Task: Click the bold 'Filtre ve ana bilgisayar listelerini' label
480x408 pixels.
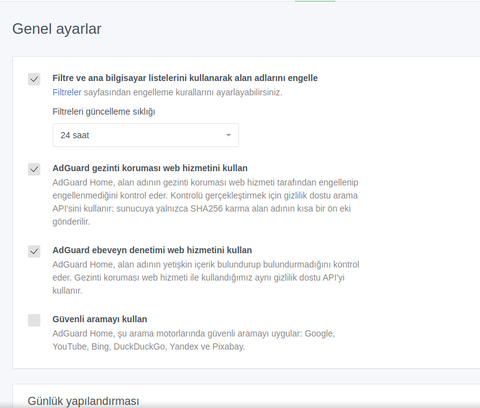Action: [x=185, y=78]
